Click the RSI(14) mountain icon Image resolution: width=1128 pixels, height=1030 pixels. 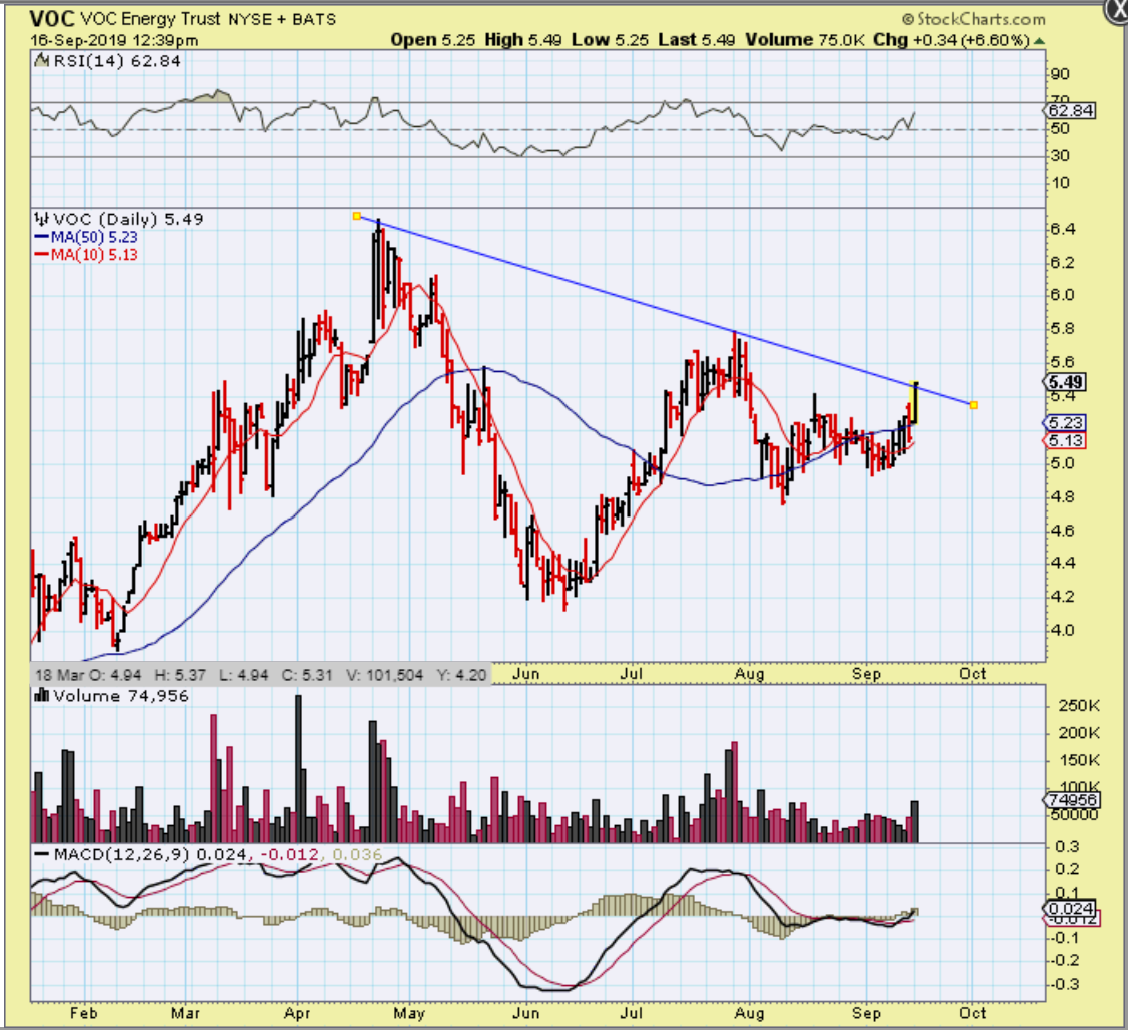click(42, 61)
